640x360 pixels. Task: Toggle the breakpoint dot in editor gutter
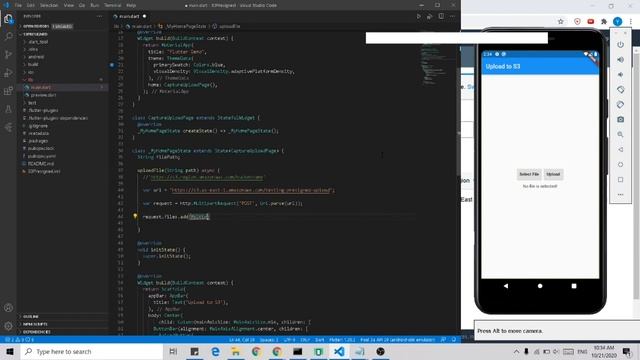[x=112, y=64]
